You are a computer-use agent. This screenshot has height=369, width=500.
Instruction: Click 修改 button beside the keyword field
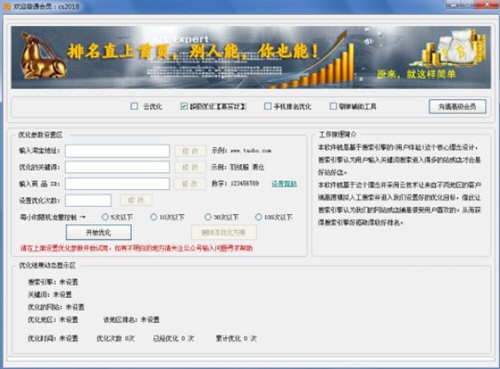point(190,167)
